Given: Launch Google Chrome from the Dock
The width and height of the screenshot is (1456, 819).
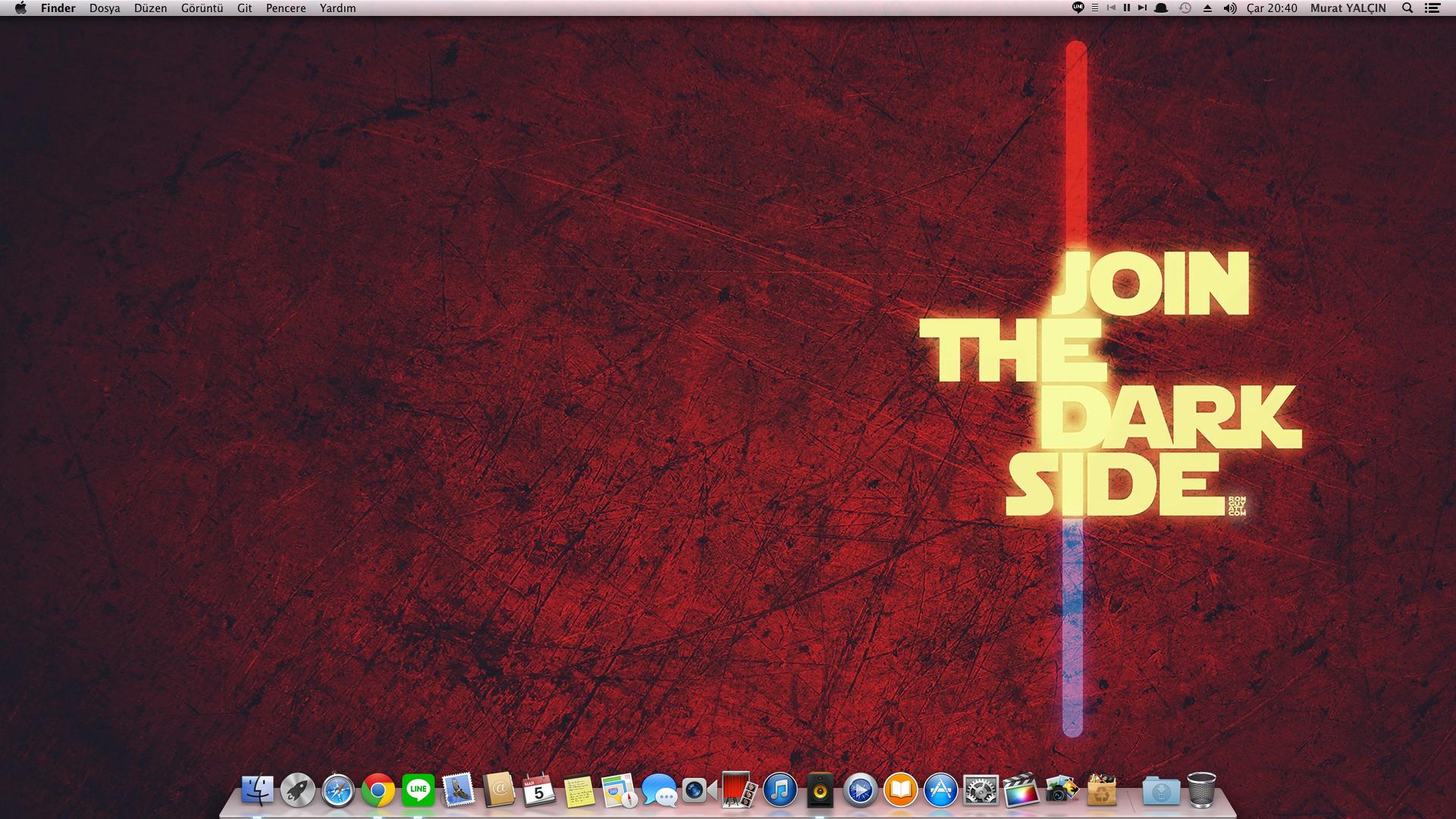Looking at the screenshot, I should pos(378,791).
